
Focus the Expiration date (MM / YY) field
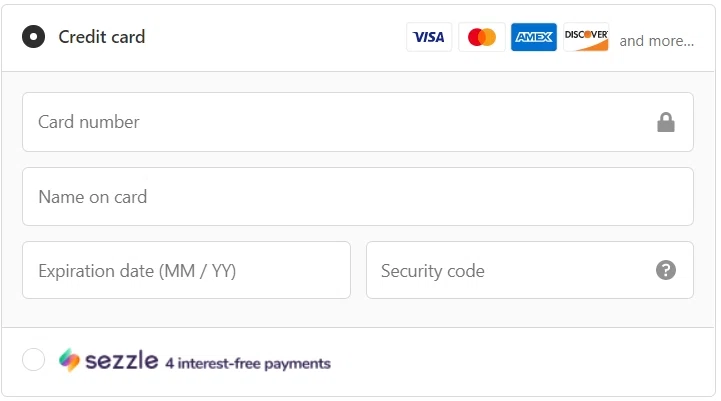pyautogui.click(x=186, y=270)
